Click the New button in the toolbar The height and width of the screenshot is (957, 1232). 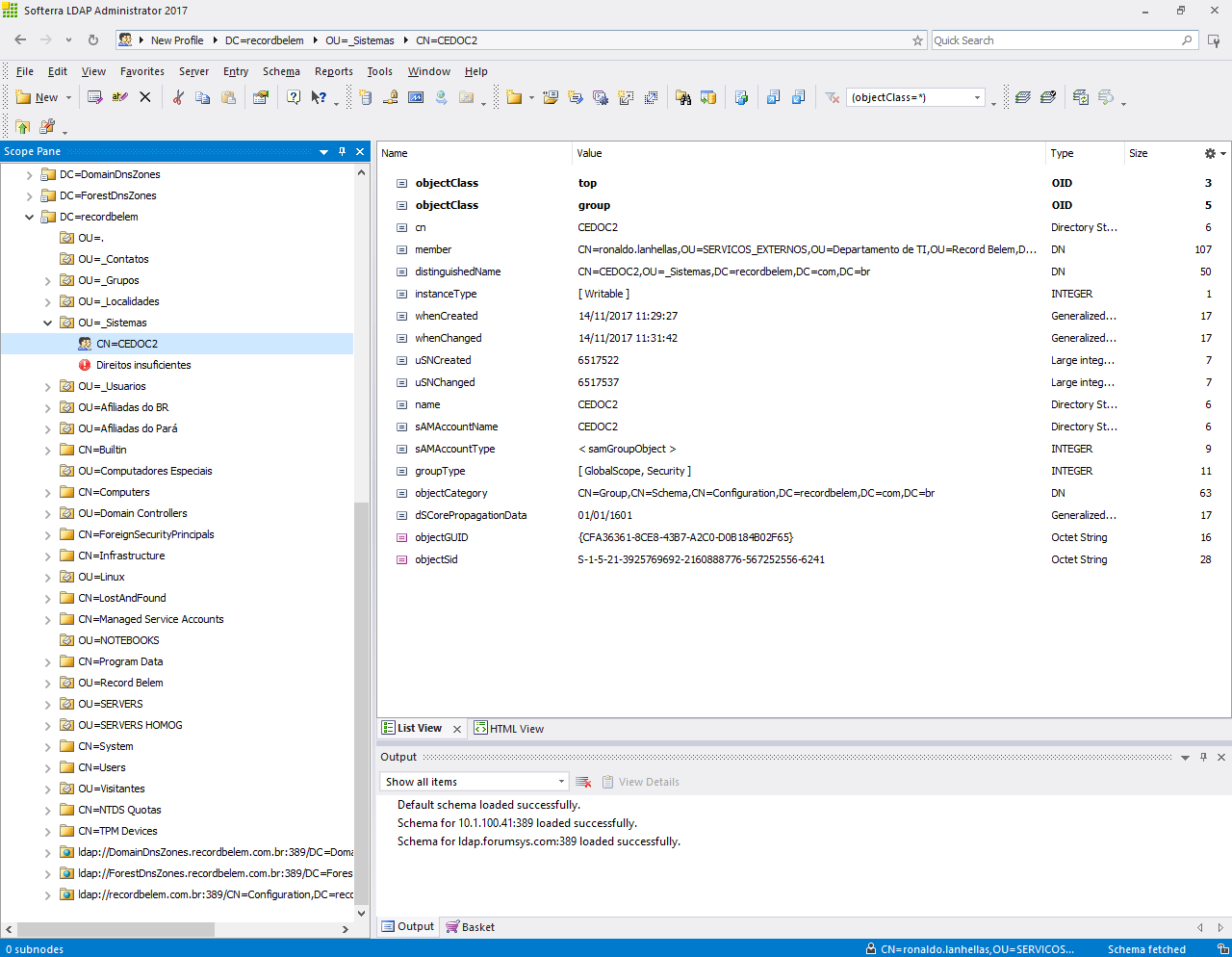coord(38,97)
